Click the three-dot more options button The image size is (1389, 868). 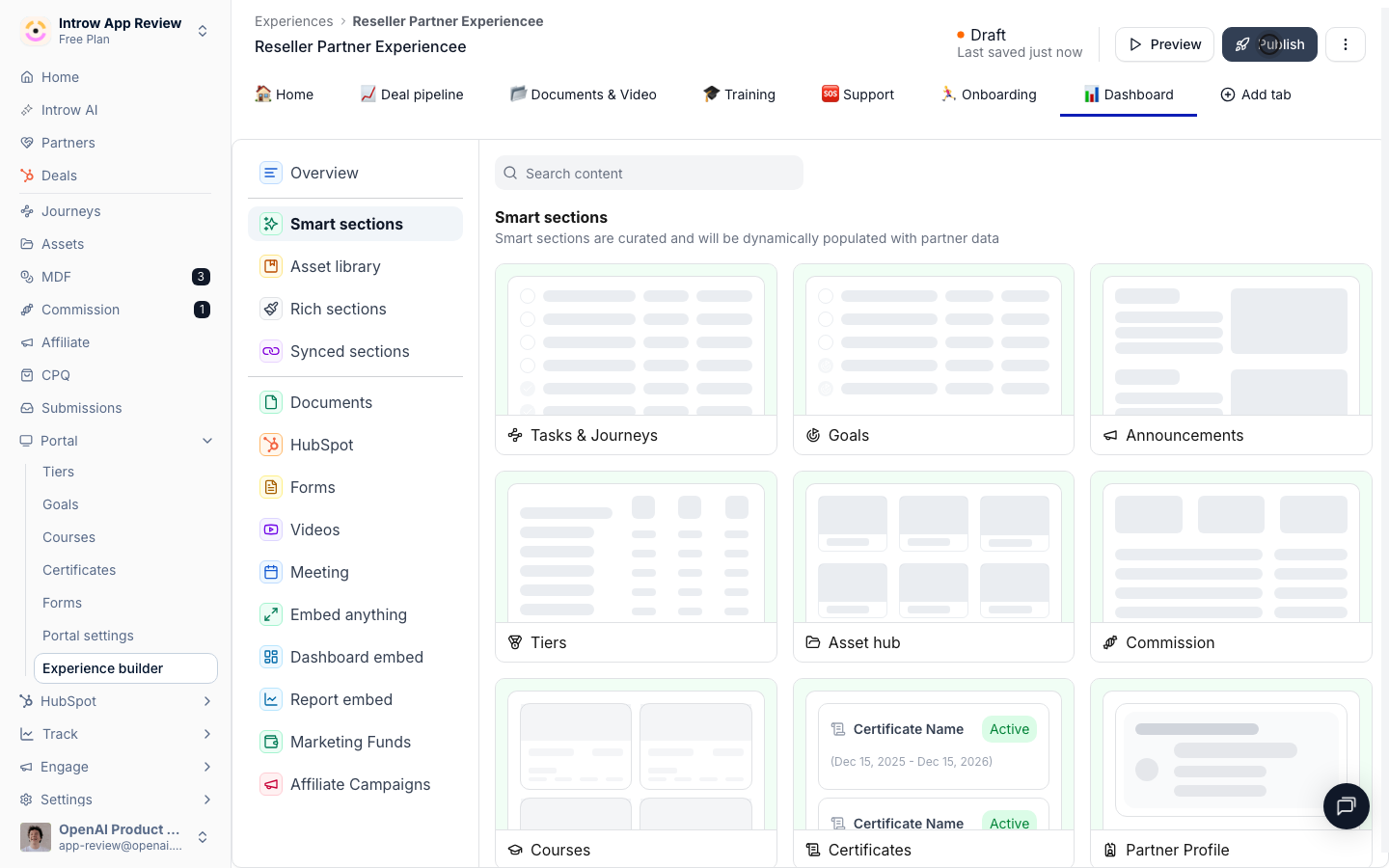tap(1346, 44)
